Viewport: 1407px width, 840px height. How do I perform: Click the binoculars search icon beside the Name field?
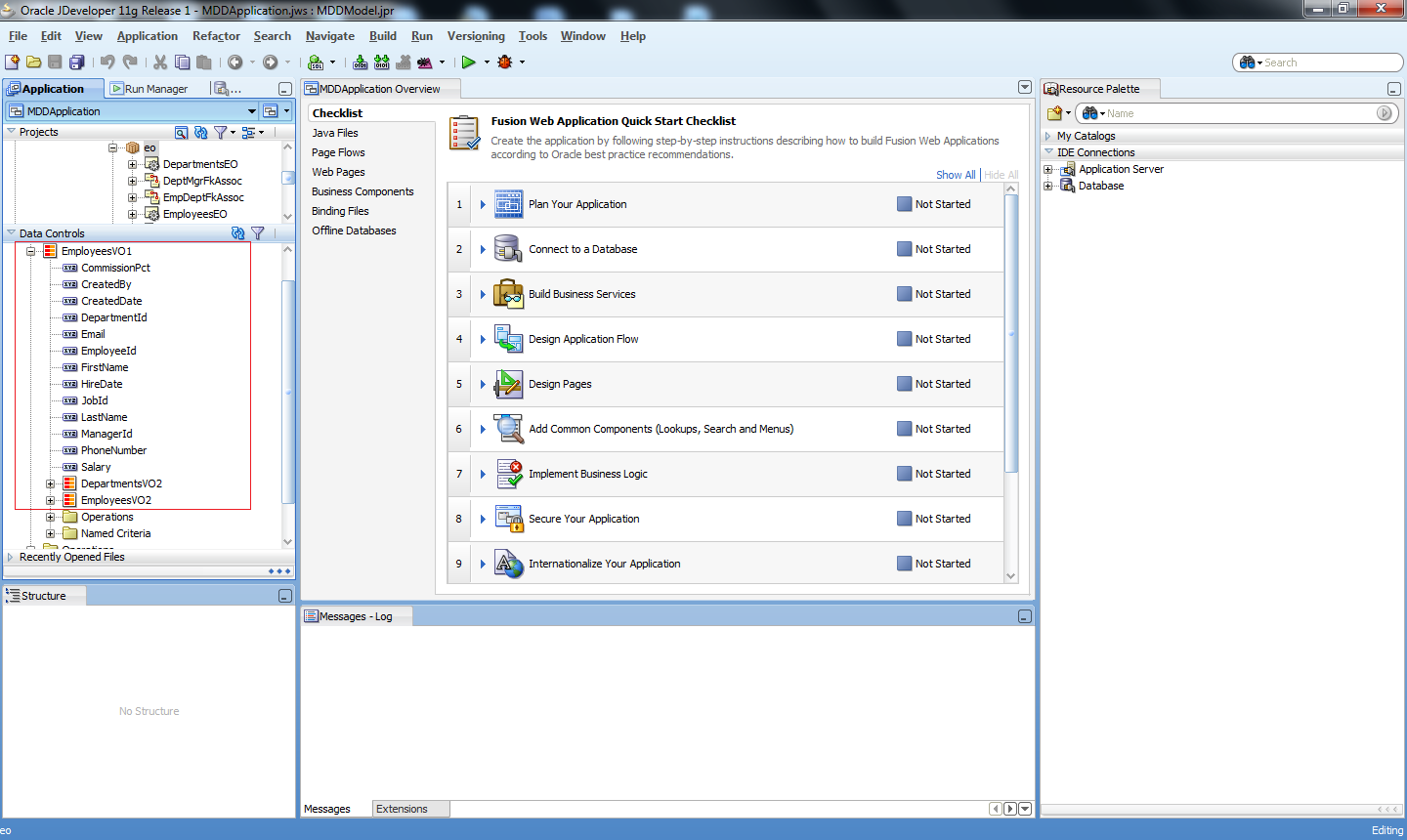pyautogui.click(x=1089, y=113)
